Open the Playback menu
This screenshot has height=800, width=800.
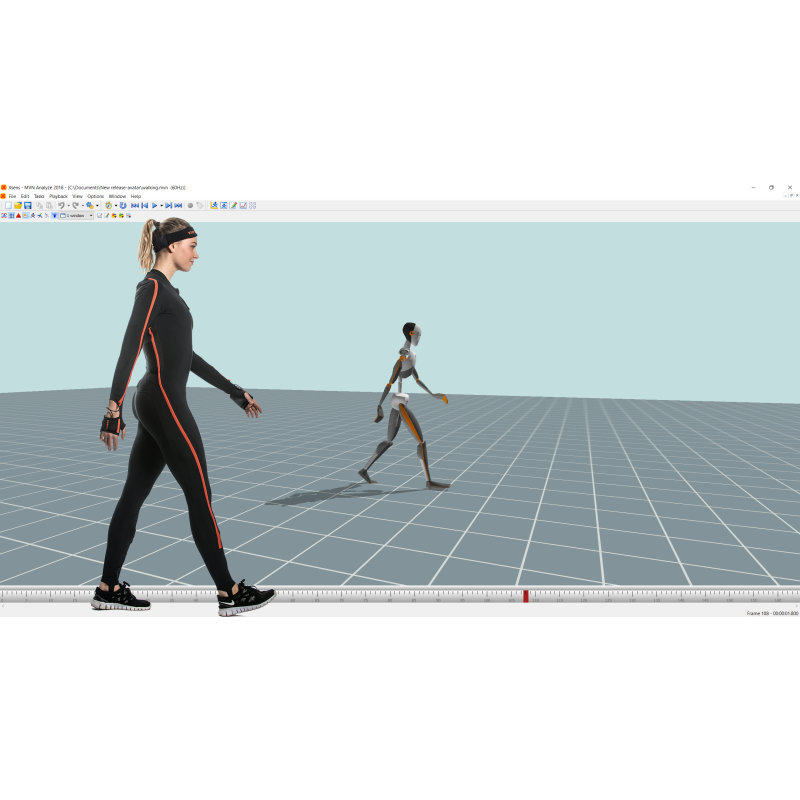[x=58, y=196]
